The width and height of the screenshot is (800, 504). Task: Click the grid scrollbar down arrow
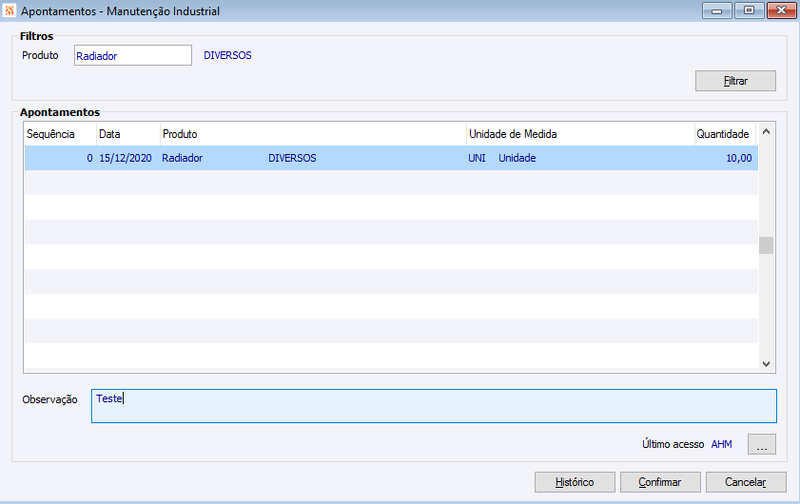coord(766,364)
